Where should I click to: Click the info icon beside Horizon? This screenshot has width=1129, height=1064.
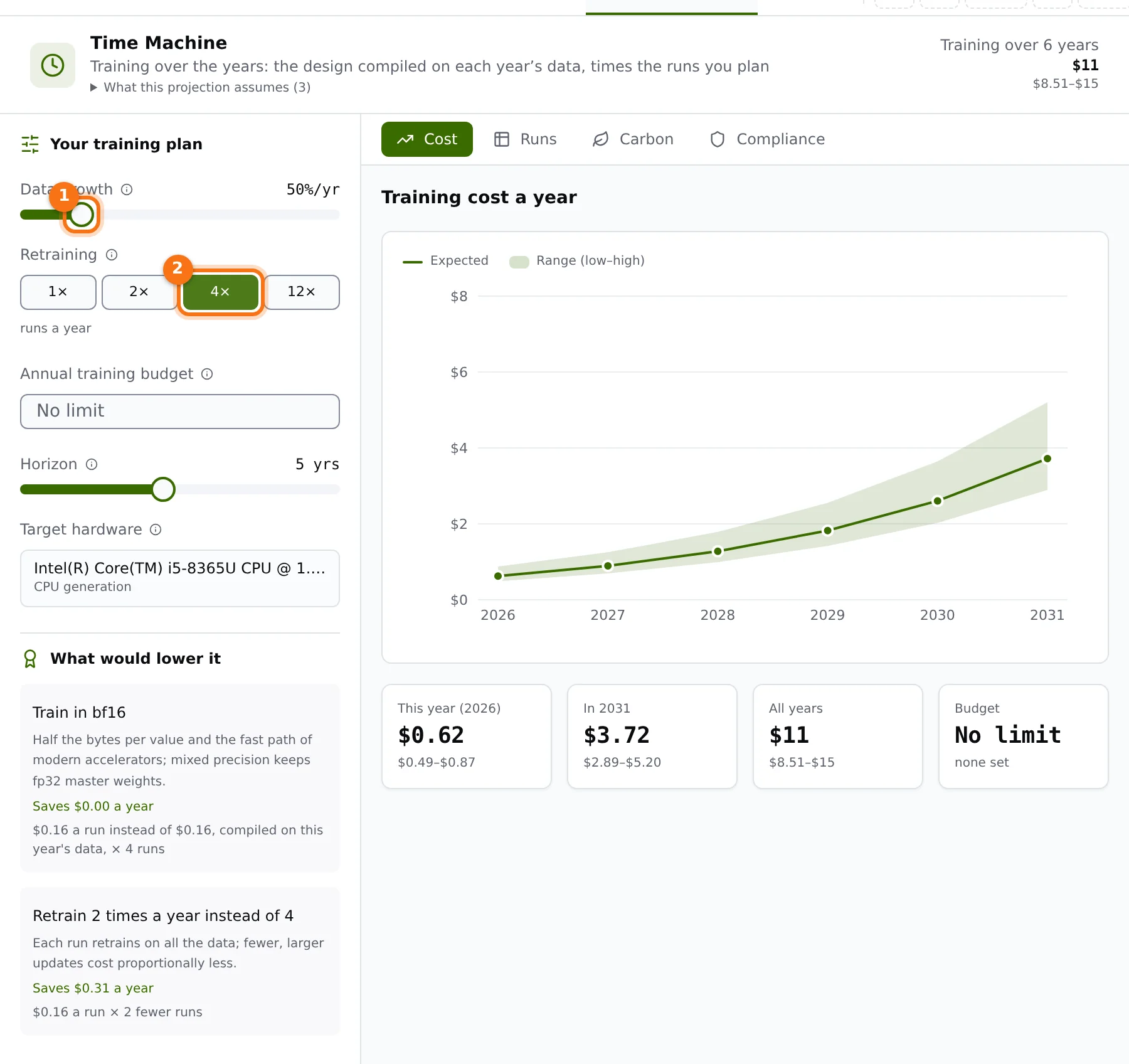(x=92, y=464)
